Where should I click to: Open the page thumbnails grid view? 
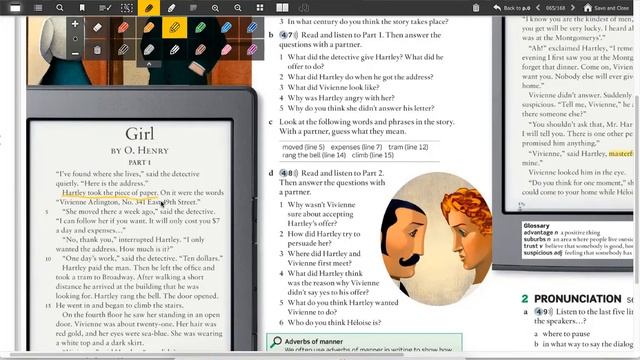pos(260,8)
